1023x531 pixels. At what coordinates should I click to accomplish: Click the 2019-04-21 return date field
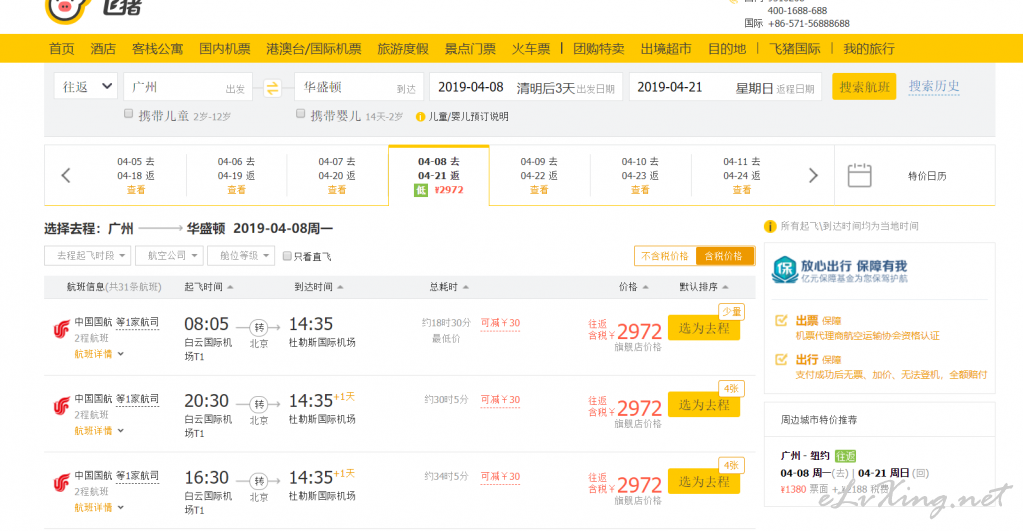725,87
